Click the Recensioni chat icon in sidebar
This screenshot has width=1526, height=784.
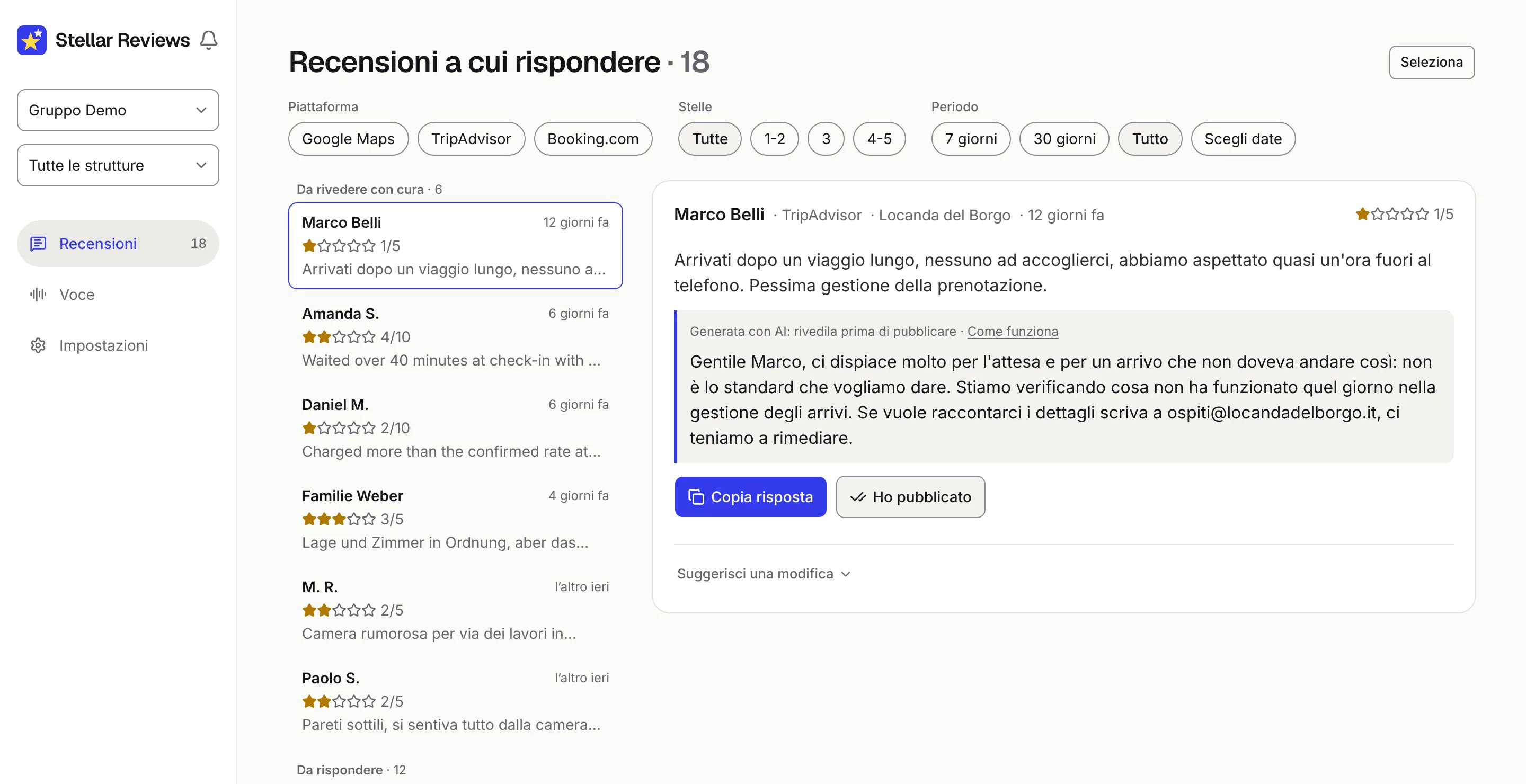coord(39,243)
